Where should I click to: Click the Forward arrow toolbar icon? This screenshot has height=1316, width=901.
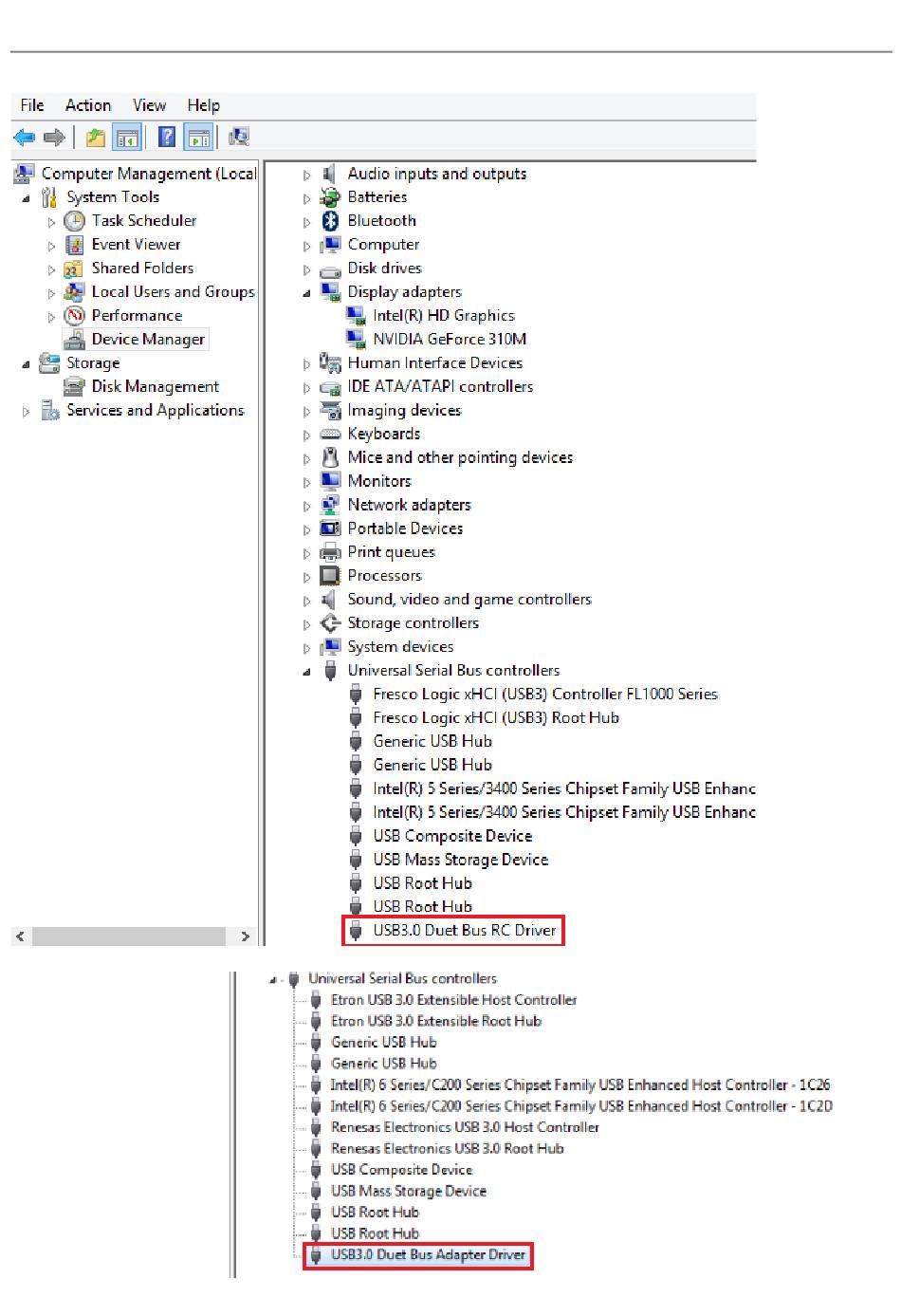pos(54,138)
